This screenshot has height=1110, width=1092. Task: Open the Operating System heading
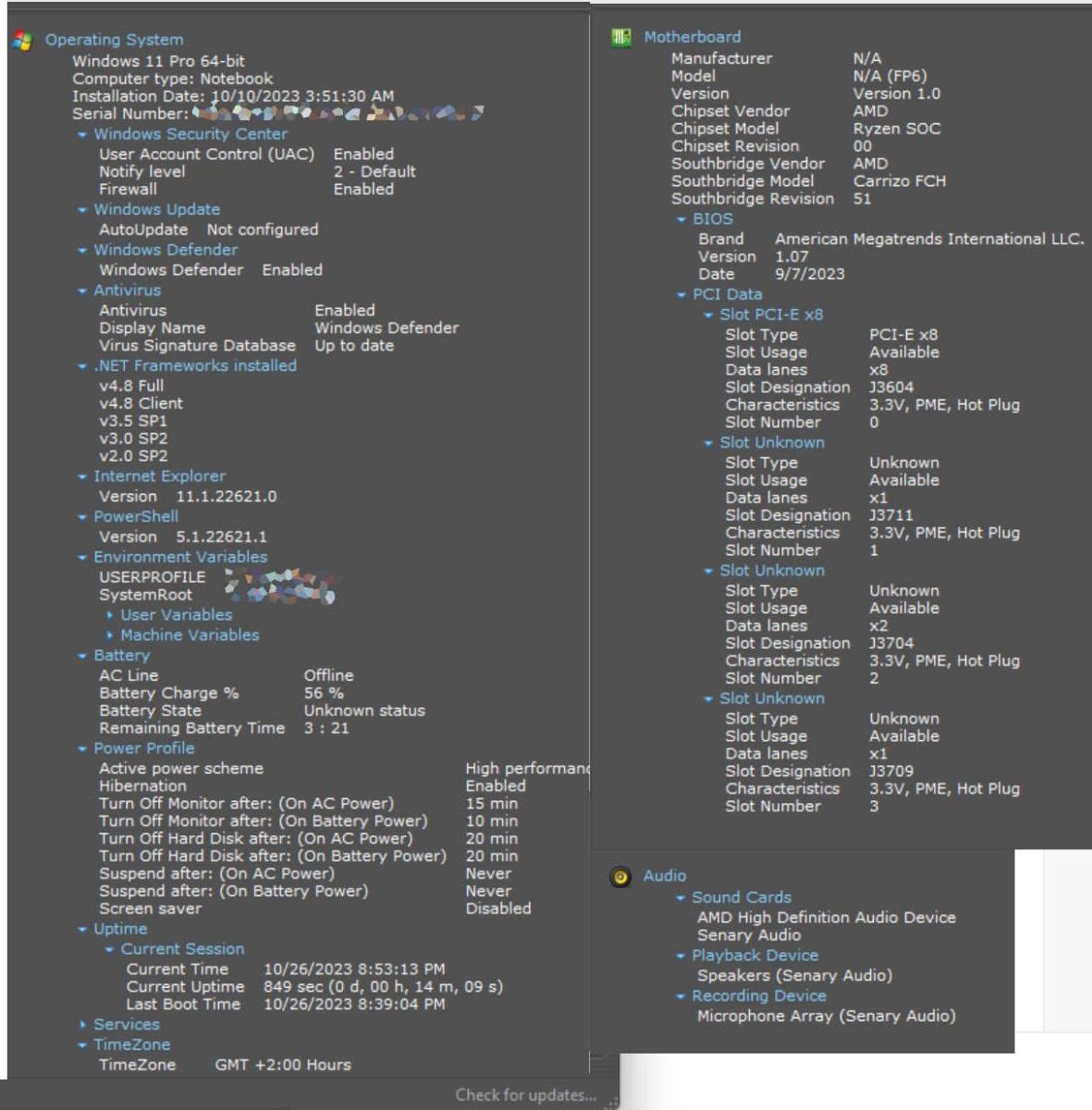point(115,41)
